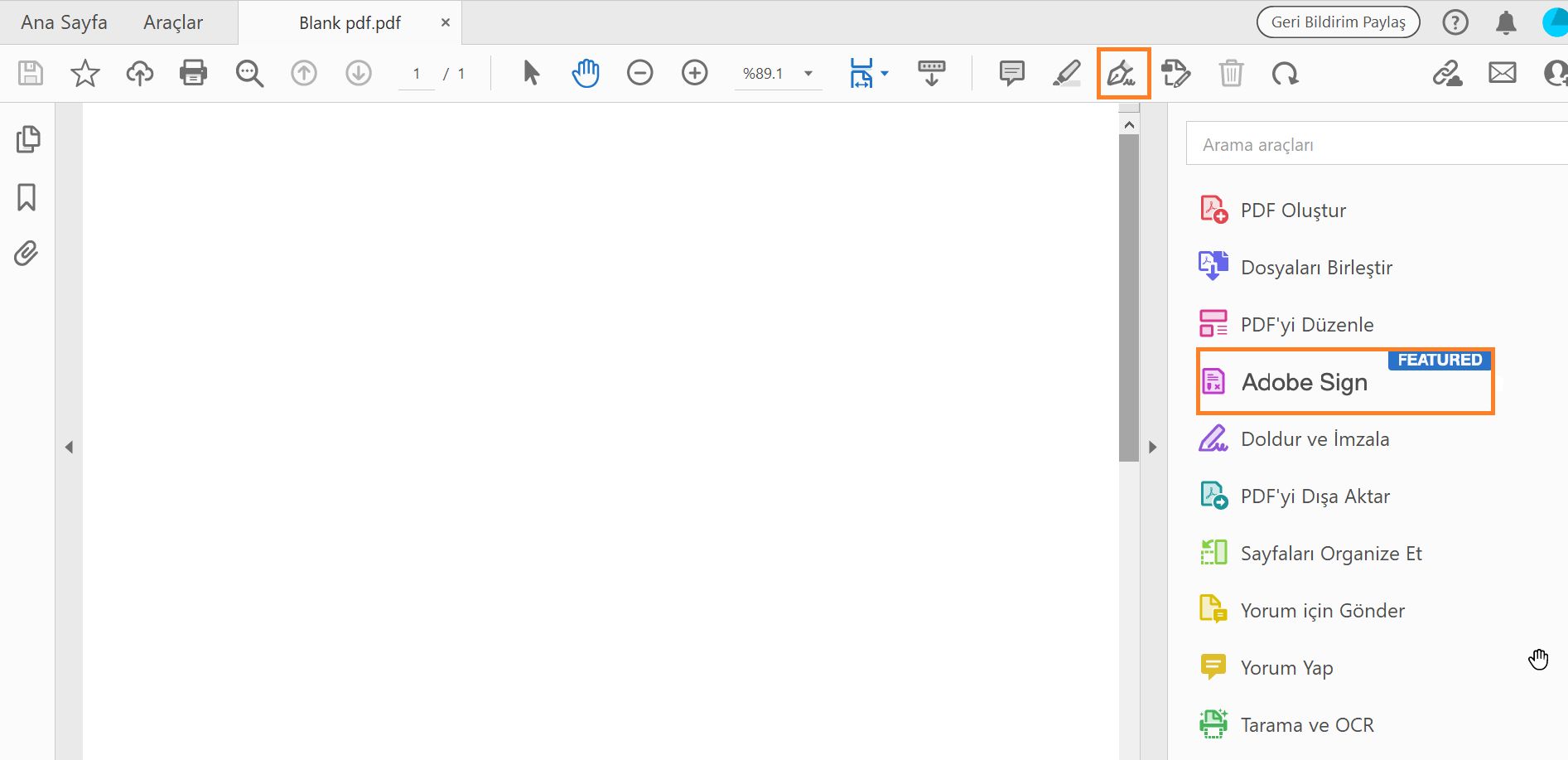Image resolution: width=1568 pixels, height=760 pixels.
Task: Rotate the page with the circular arrow
Action: pyautogui.click(x=1286, y=74)
